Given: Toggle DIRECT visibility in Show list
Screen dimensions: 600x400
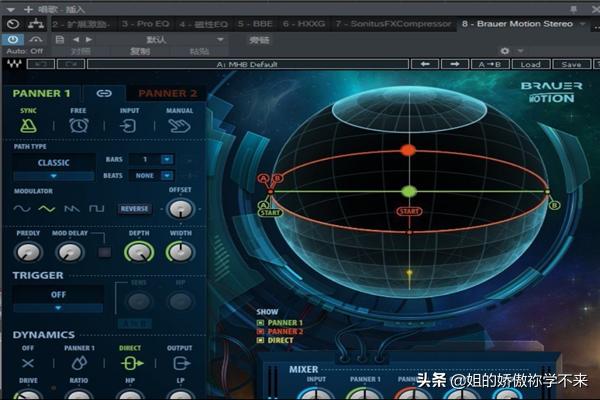Looking at the screenshot, I should point(261,341).
